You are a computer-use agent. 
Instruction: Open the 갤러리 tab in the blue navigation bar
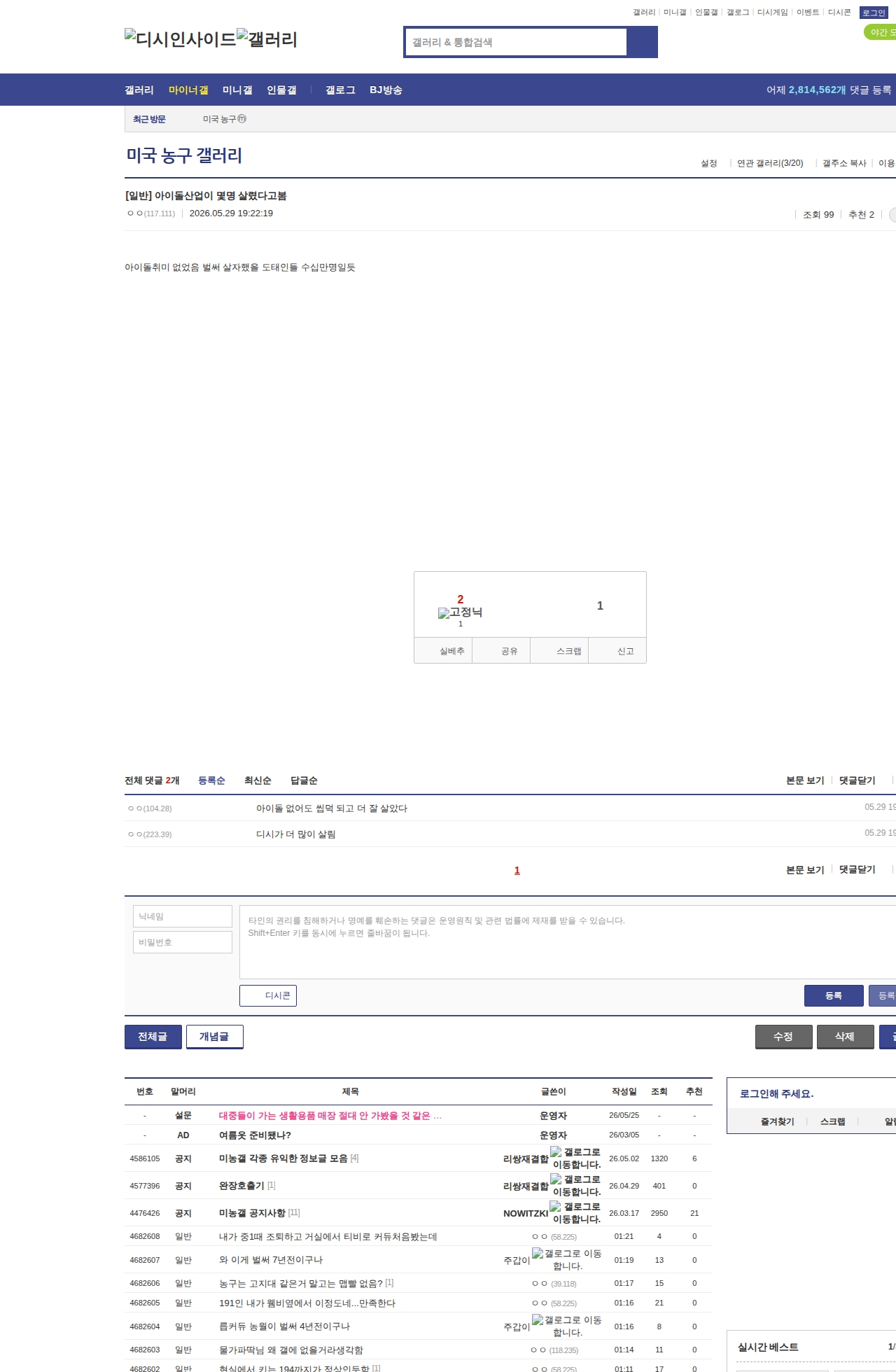139,90
